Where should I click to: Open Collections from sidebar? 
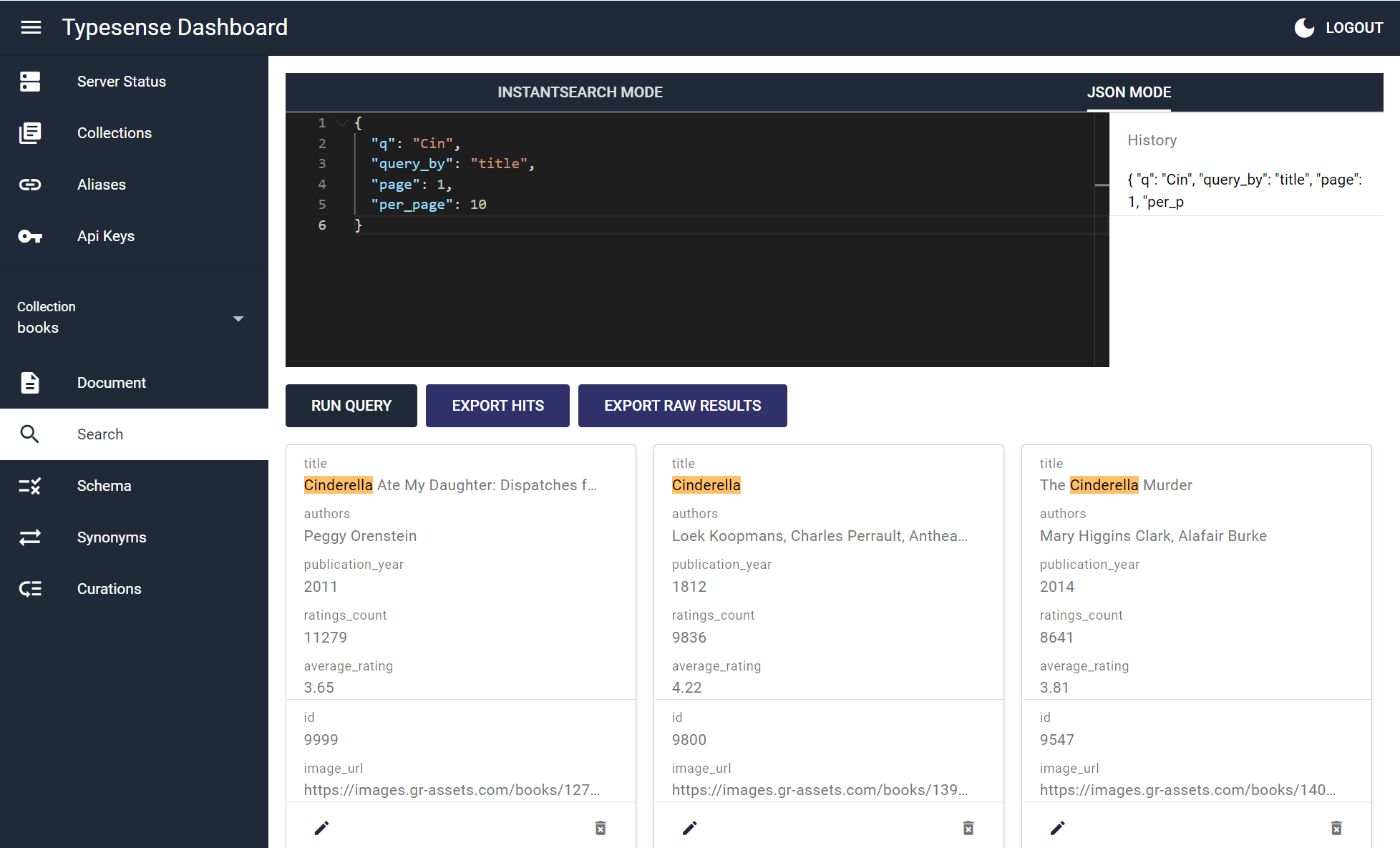click(114, 133)
